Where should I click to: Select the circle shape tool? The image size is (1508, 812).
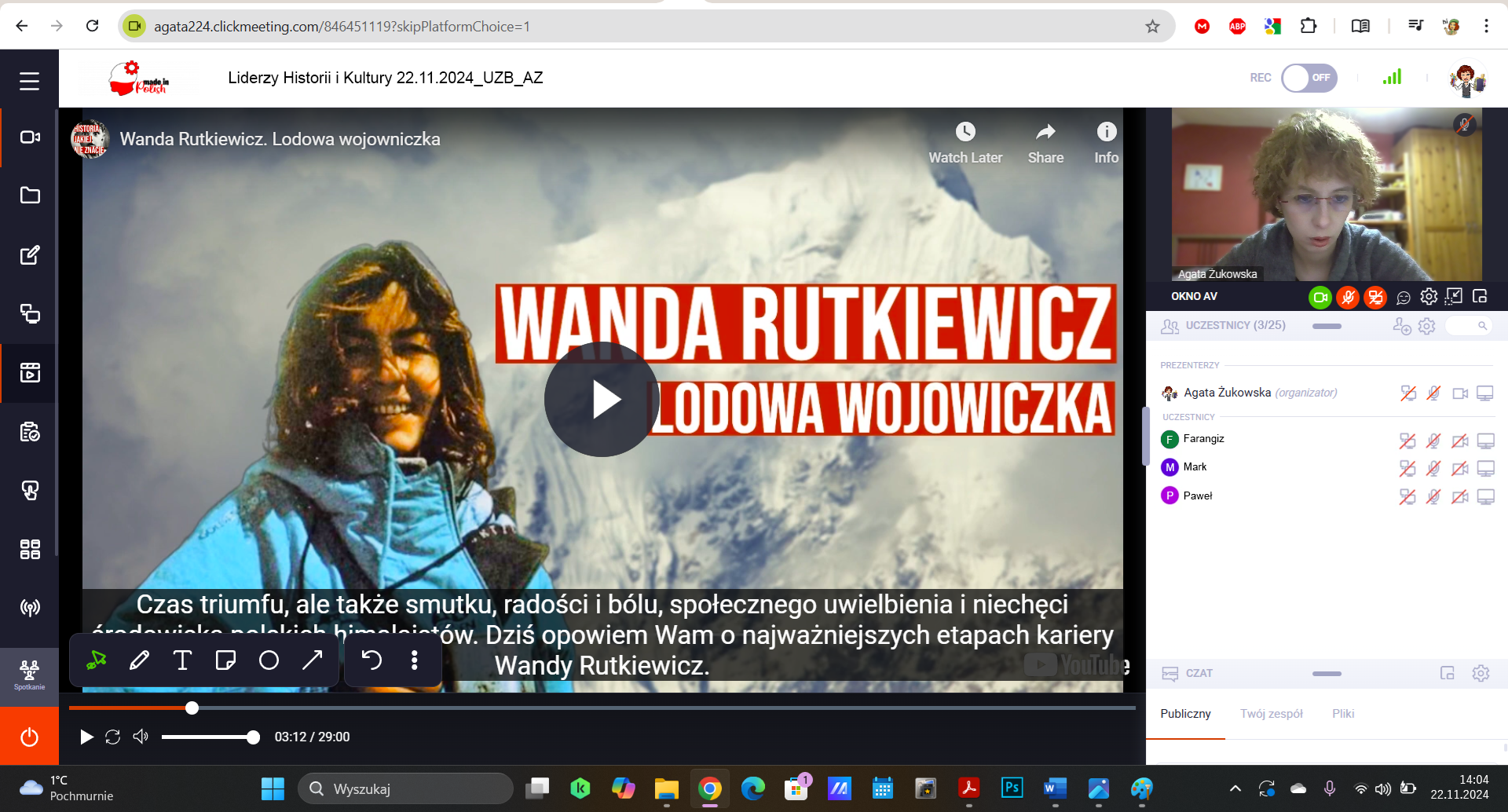click(269, 660)
